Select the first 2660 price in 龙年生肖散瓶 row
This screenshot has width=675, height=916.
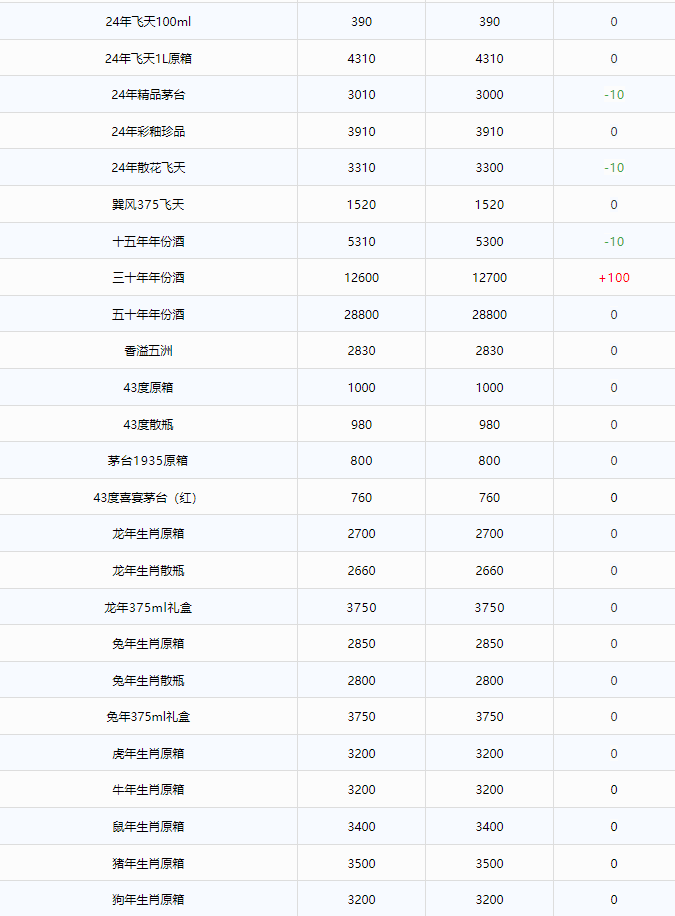361,571
